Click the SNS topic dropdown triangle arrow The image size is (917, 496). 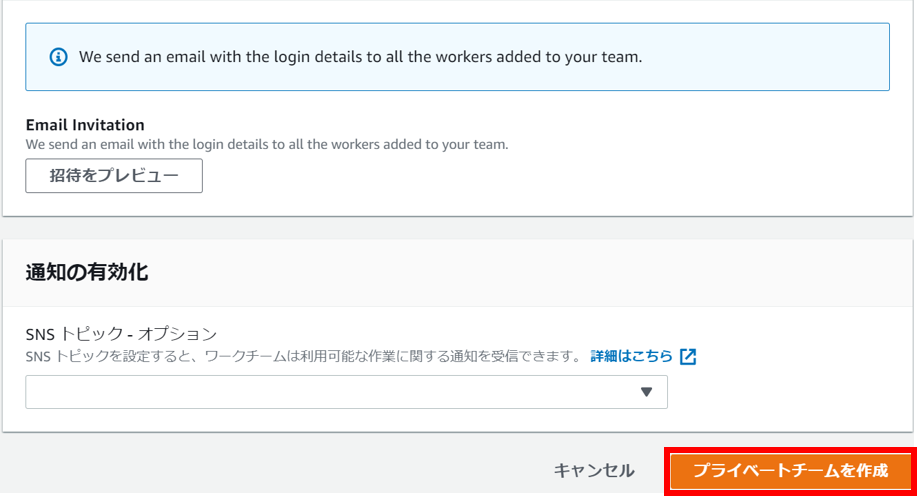click(x=646, y=392)
